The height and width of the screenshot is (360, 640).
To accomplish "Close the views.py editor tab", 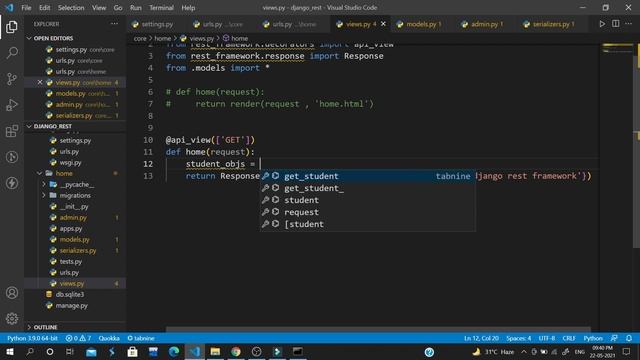I will point(383,24).
